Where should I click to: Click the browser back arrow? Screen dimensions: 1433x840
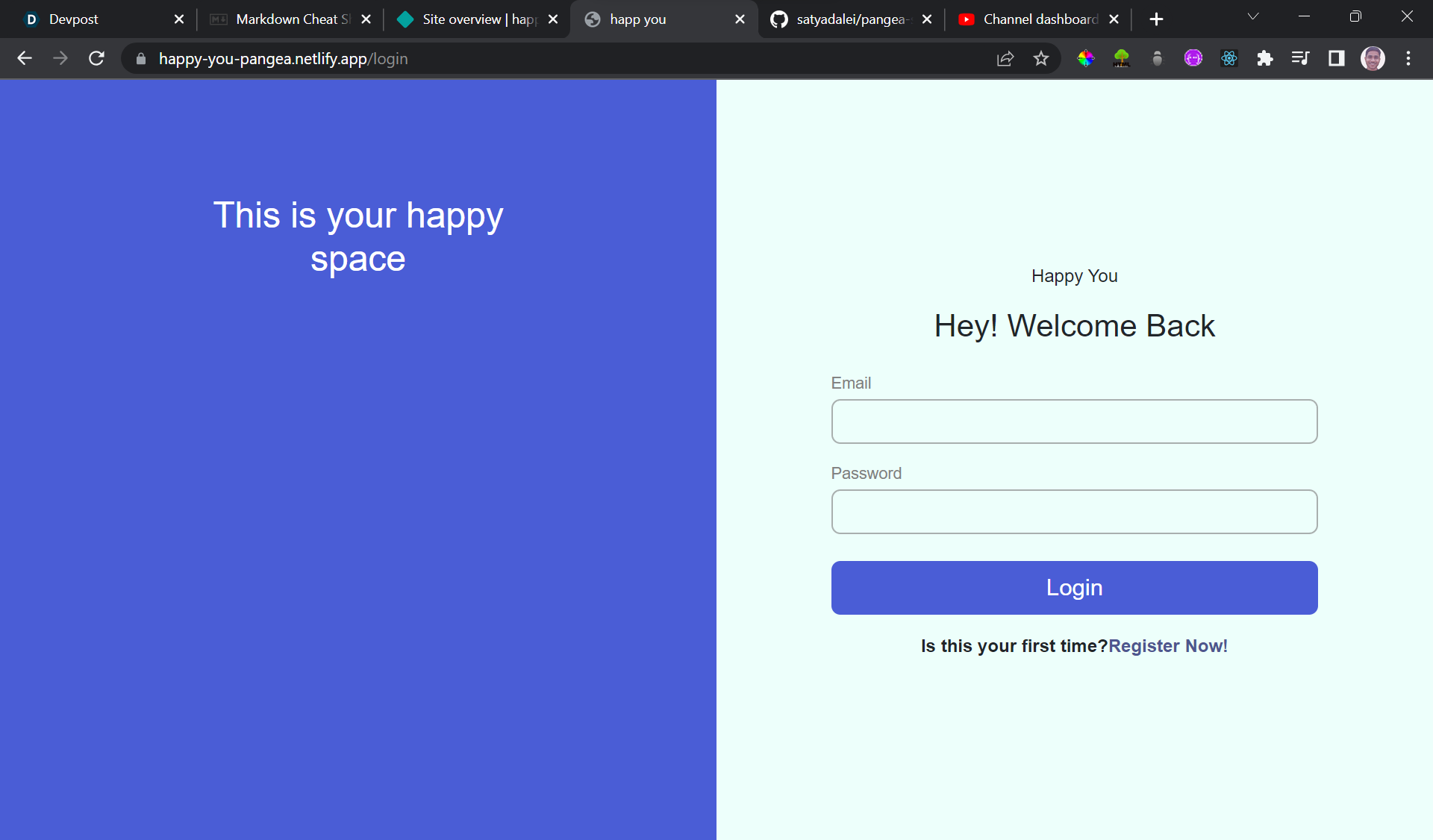pos(25,58)
